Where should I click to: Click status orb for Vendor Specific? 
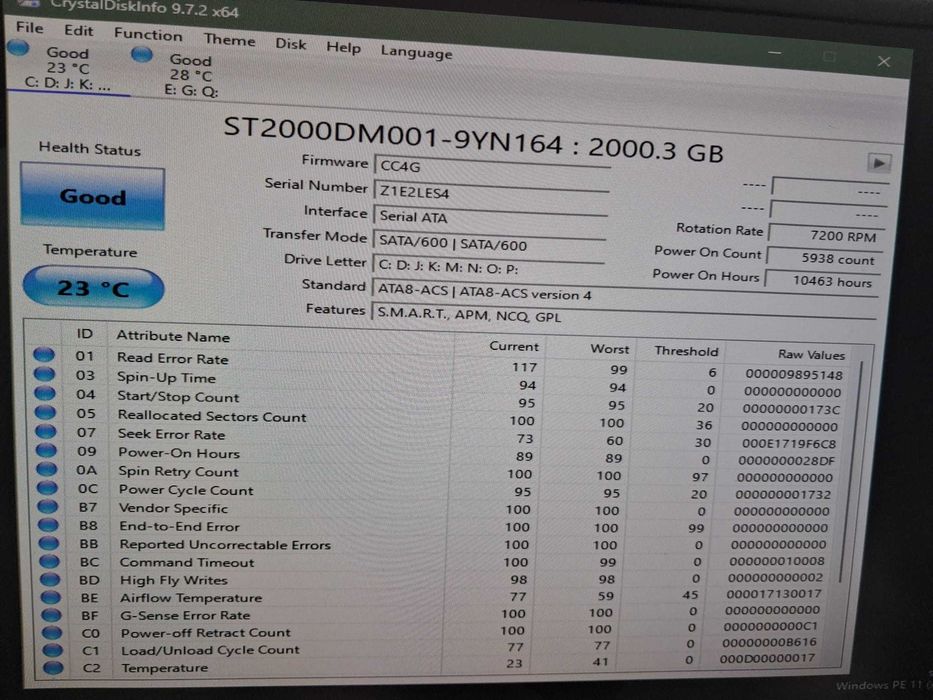click(48, 507)
